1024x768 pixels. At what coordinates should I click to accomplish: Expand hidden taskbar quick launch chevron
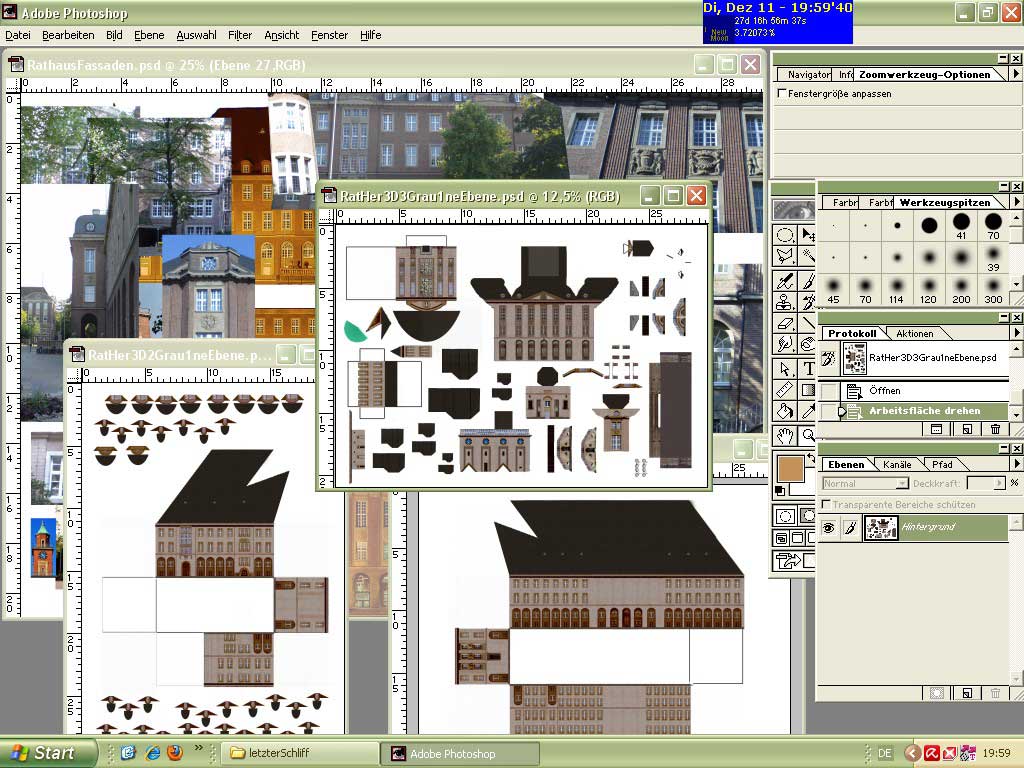coord(199,748)
